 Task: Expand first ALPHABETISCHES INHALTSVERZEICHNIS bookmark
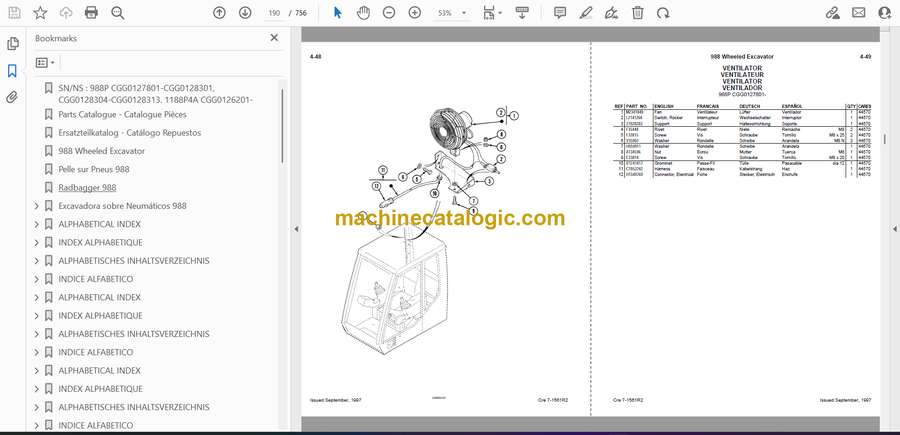37,261
